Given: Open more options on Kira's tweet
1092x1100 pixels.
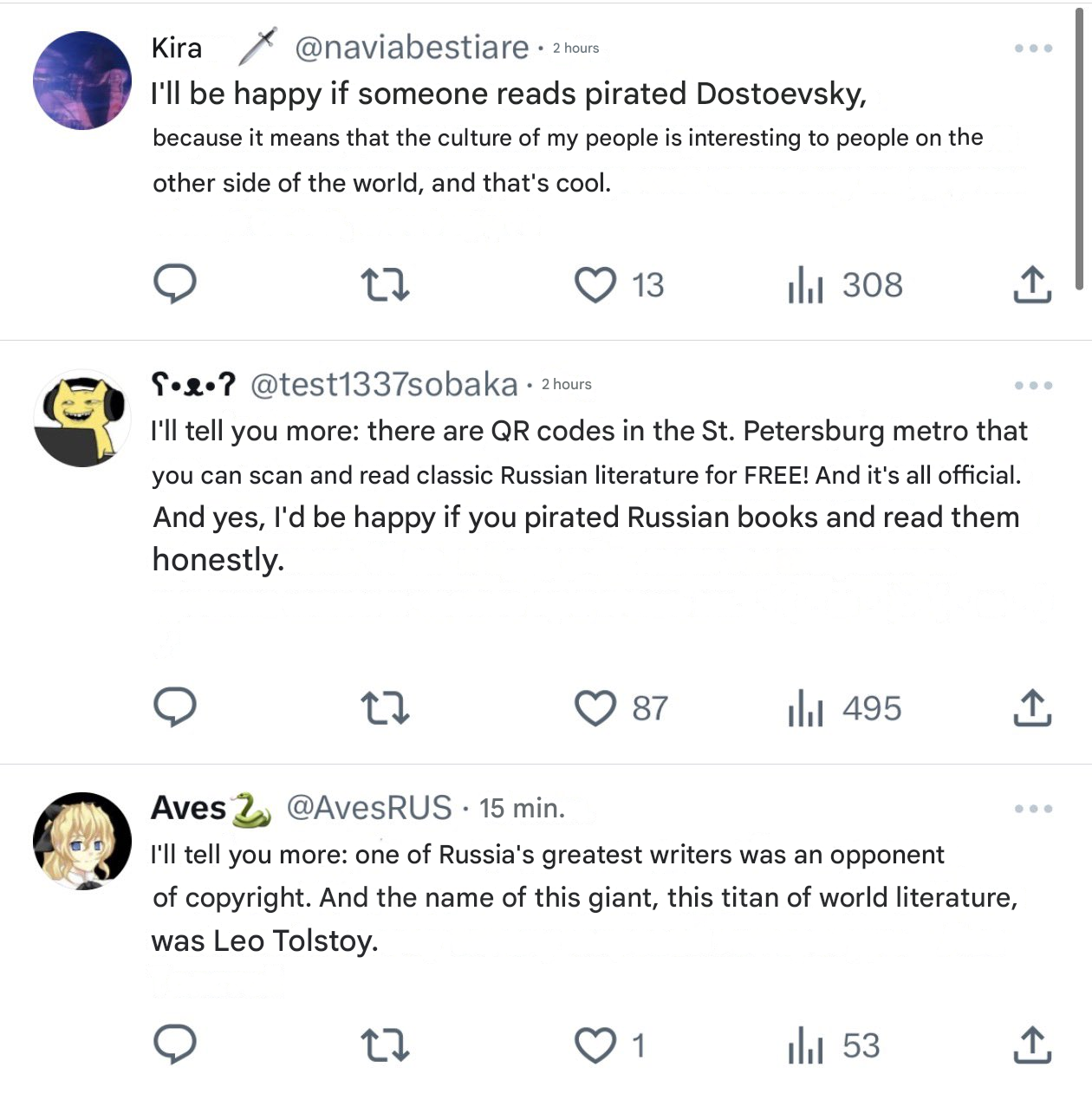Looking at the screenshot, I should (1033, 49).
